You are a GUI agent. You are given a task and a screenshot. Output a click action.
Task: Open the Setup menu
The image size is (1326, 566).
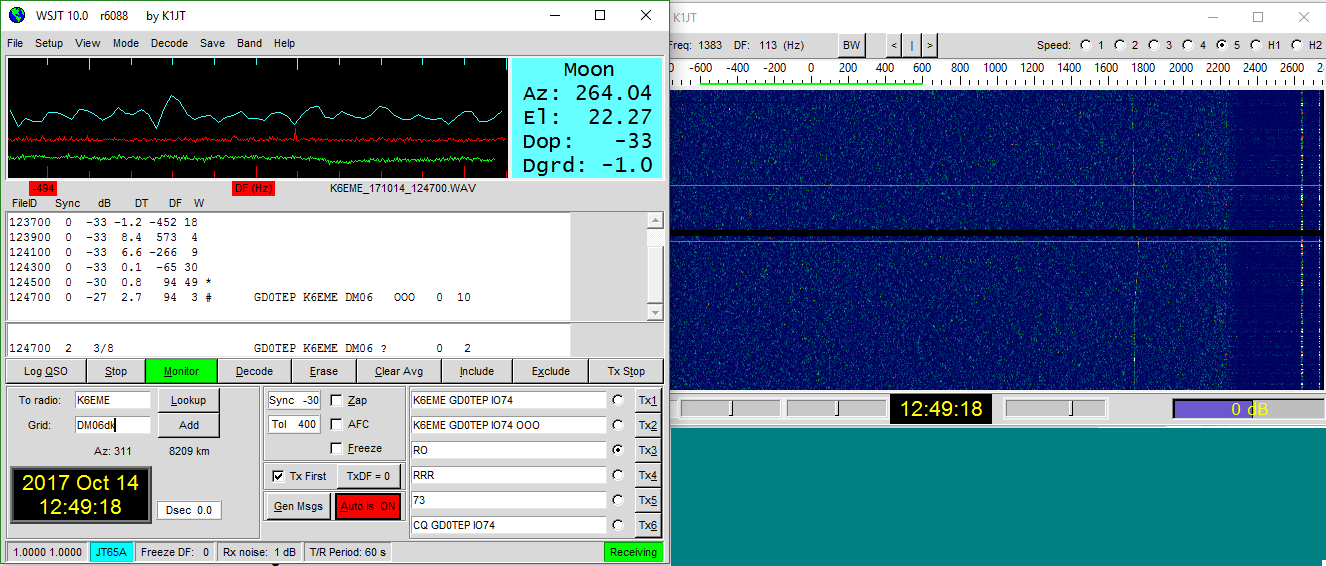49,43
